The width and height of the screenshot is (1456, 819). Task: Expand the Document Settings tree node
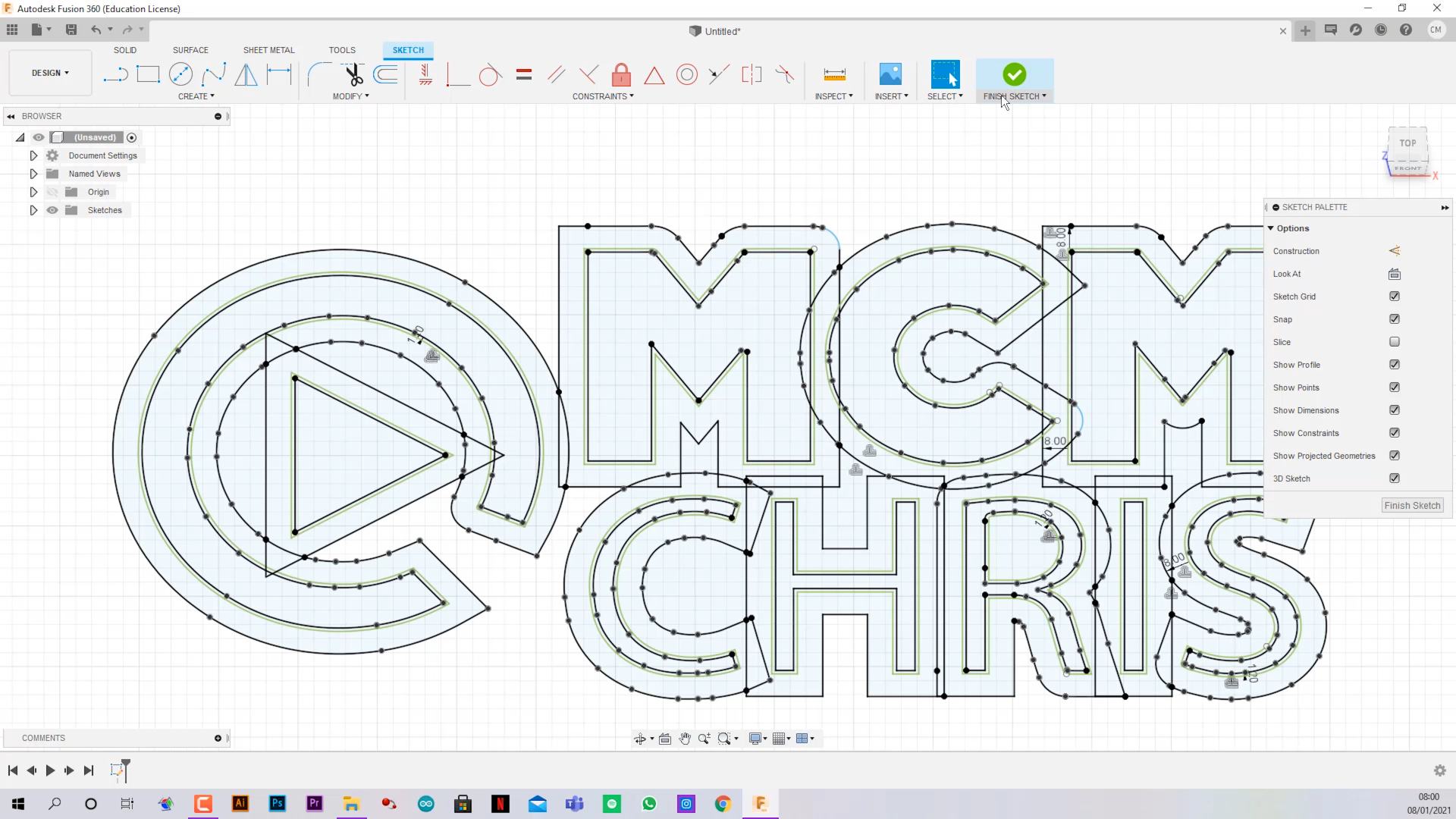tap(33, 155)
